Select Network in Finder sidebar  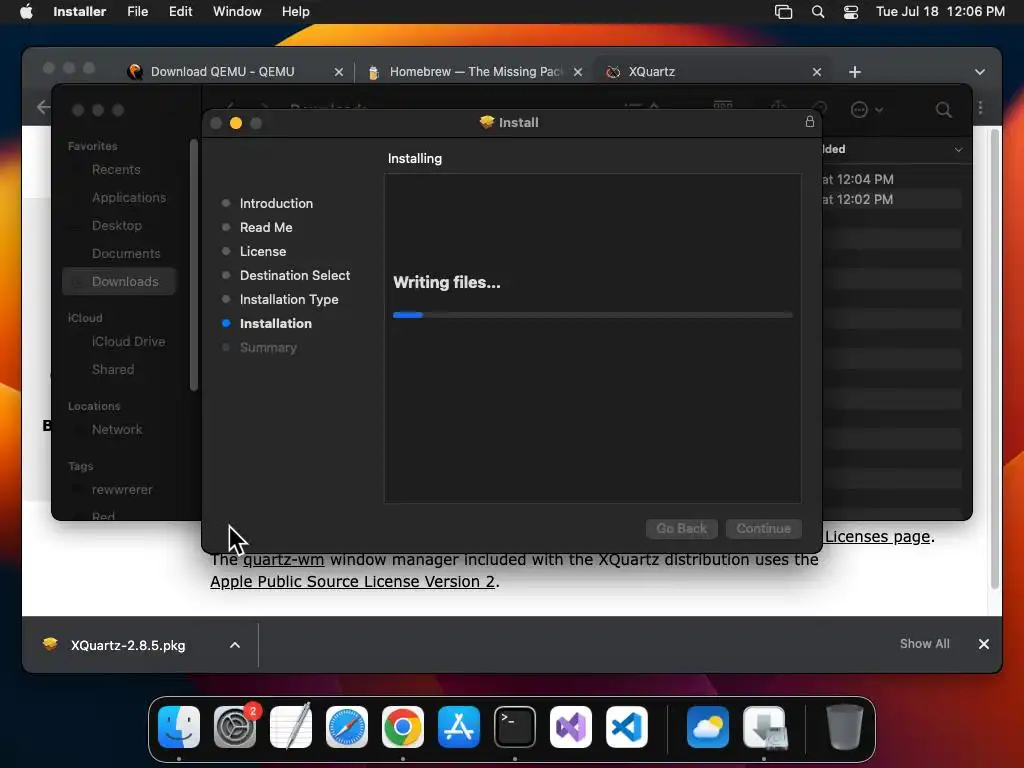(x=116, y=430)
